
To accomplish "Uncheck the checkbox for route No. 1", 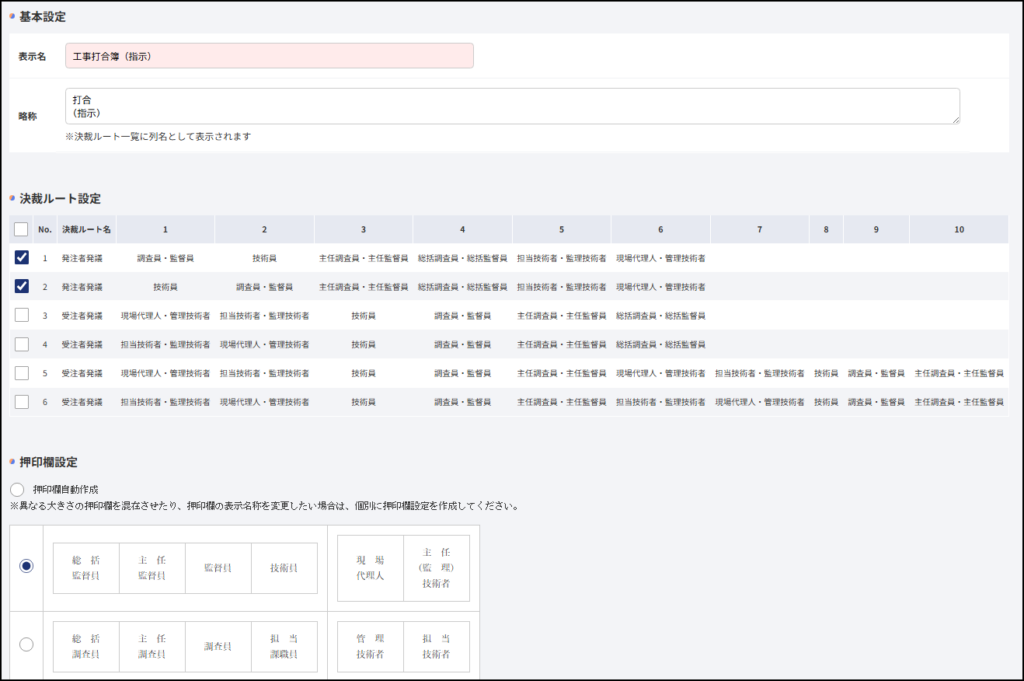I will 22,257.
